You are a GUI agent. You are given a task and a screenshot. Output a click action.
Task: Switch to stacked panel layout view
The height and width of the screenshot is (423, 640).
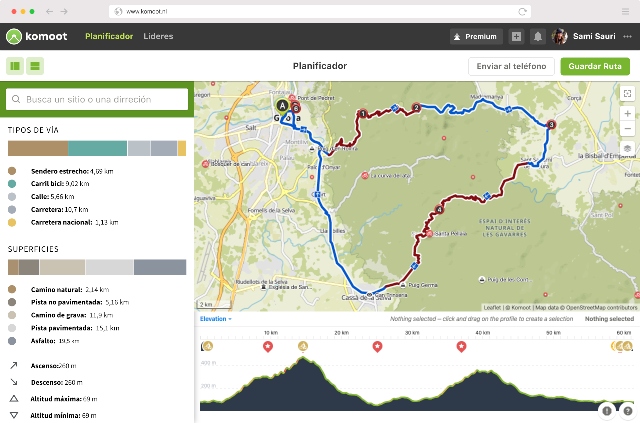tap(35, 66)
